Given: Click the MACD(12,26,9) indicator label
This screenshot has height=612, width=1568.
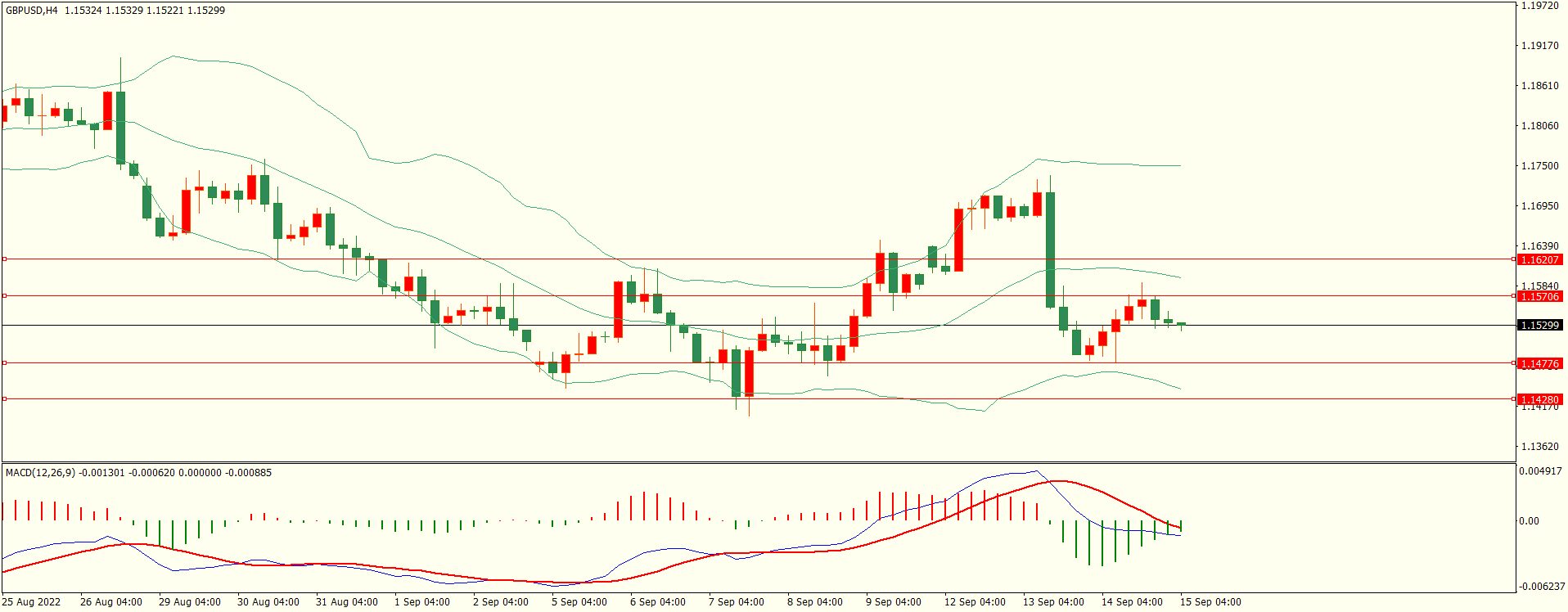Looking at the screenshot, I should coord(40,473).
